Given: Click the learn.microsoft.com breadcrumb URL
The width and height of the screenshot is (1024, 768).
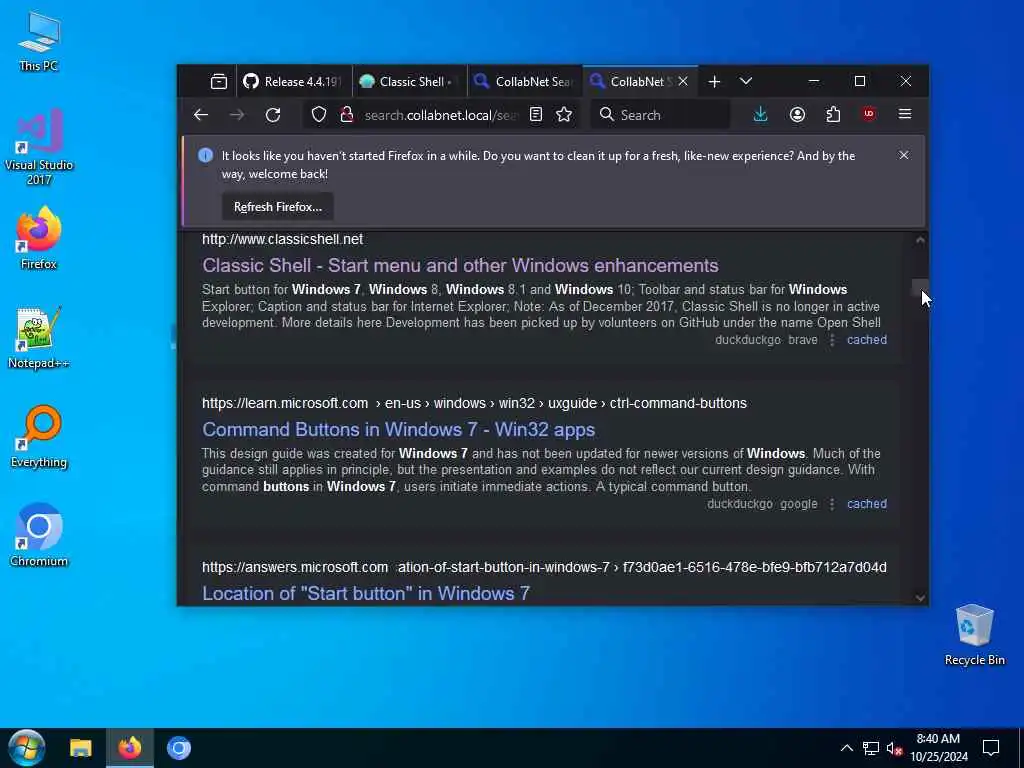Looking at the screenshot, I should tap(474, 403).
